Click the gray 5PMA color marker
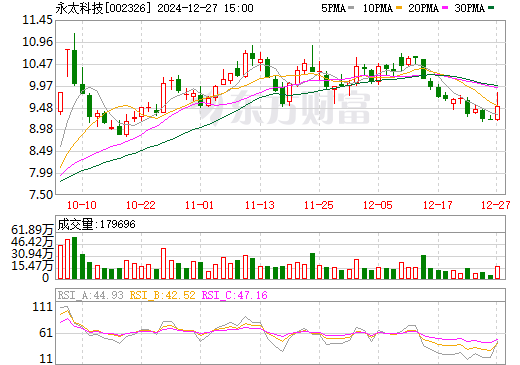Viewport: 520px width, 365px height. tap(351, 8)
